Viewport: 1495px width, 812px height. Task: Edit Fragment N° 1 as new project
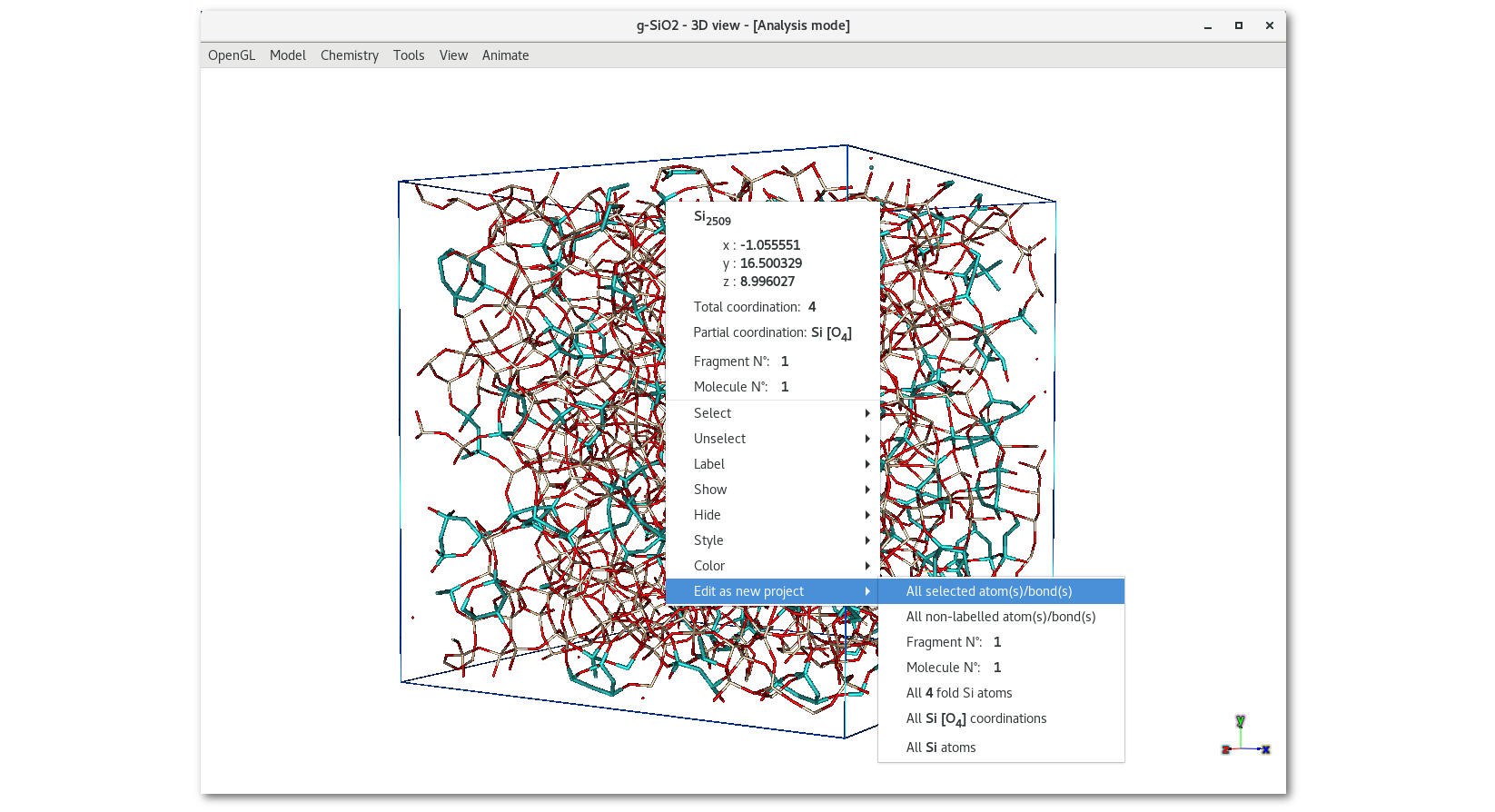pos(954,642)
